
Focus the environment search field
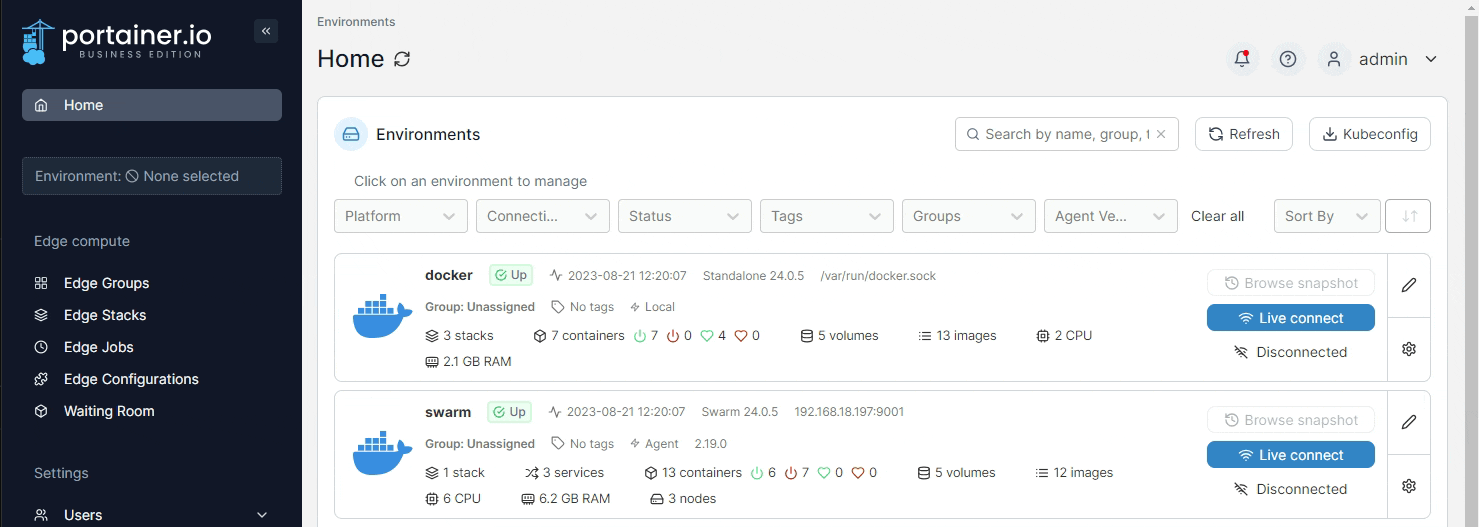pyautogui.click(x=1067, y=134)
